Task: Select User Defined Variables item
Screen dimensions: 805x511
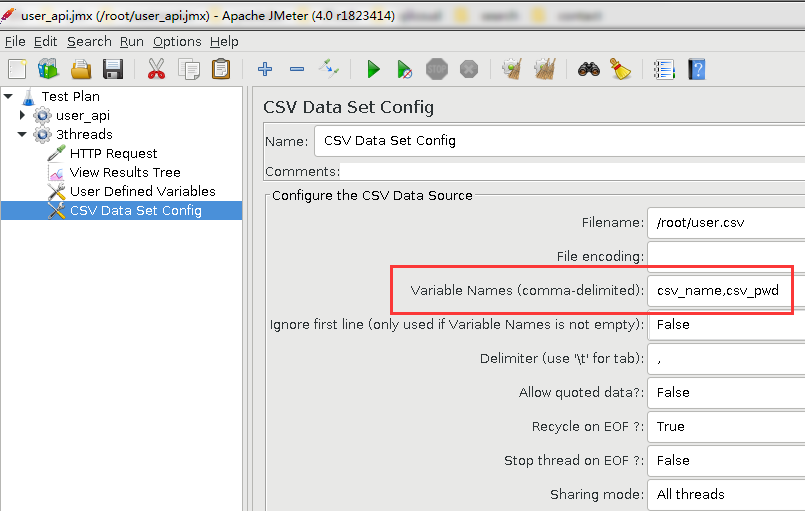Action: pyautogui.click(x=143, y=192)
